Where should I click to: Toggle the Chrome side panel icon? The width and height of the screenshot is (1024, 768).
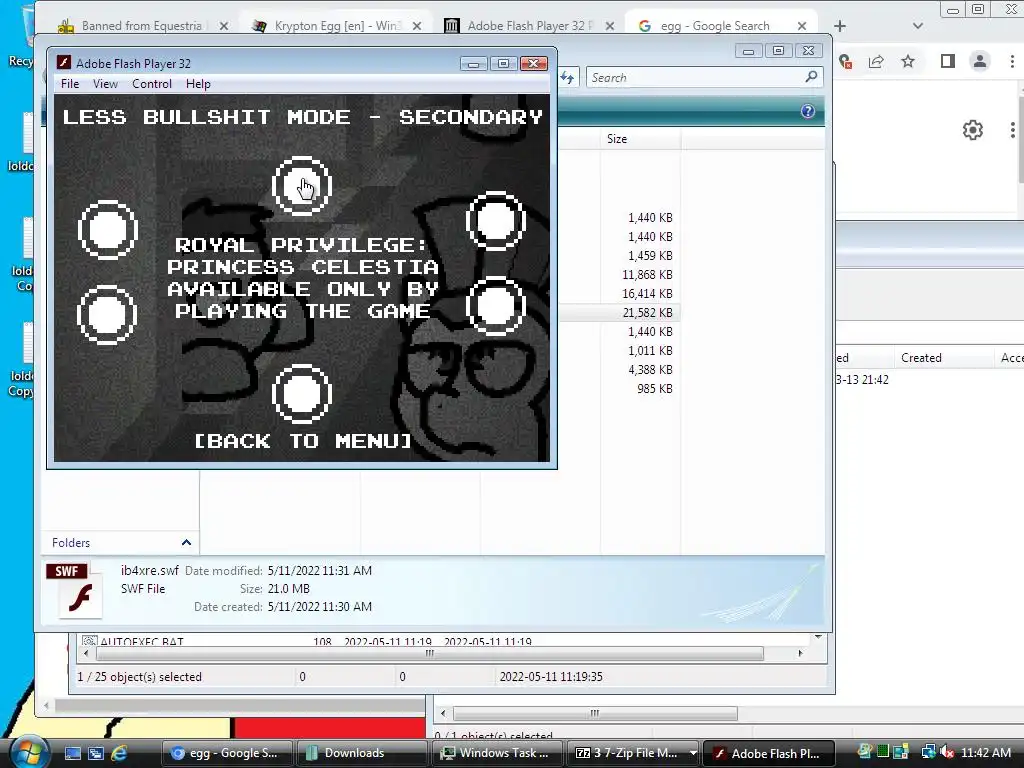coord(948,61)
